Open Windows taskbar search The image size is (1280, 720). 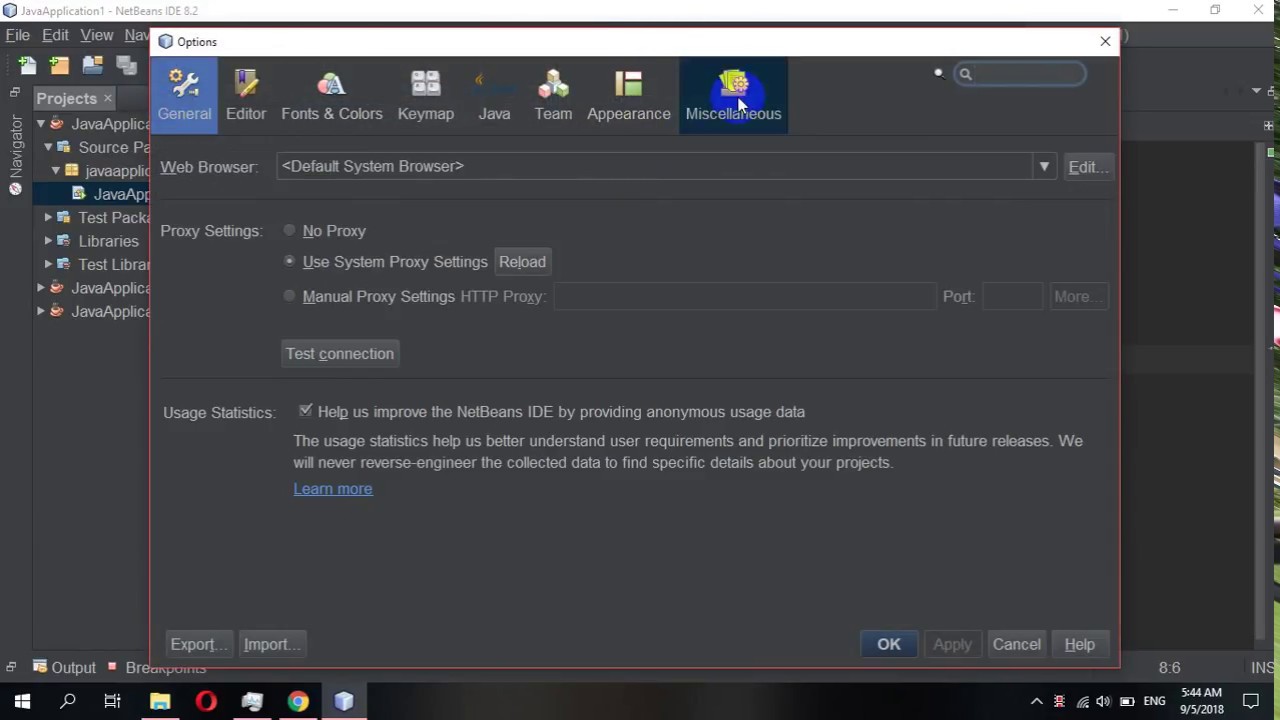(68, 701)
